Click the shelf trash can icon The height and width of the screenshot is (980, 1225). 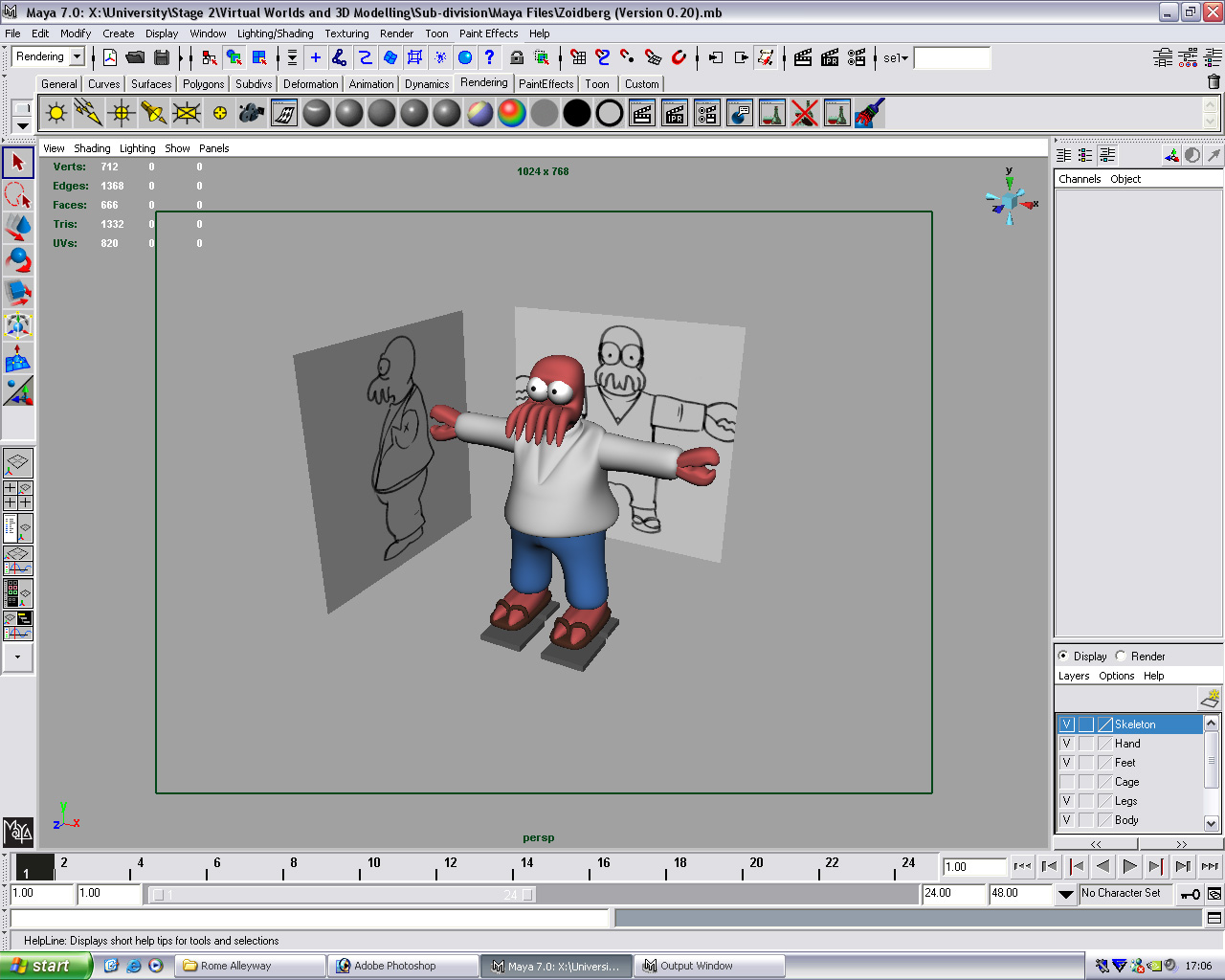(x=1214, y=82)
